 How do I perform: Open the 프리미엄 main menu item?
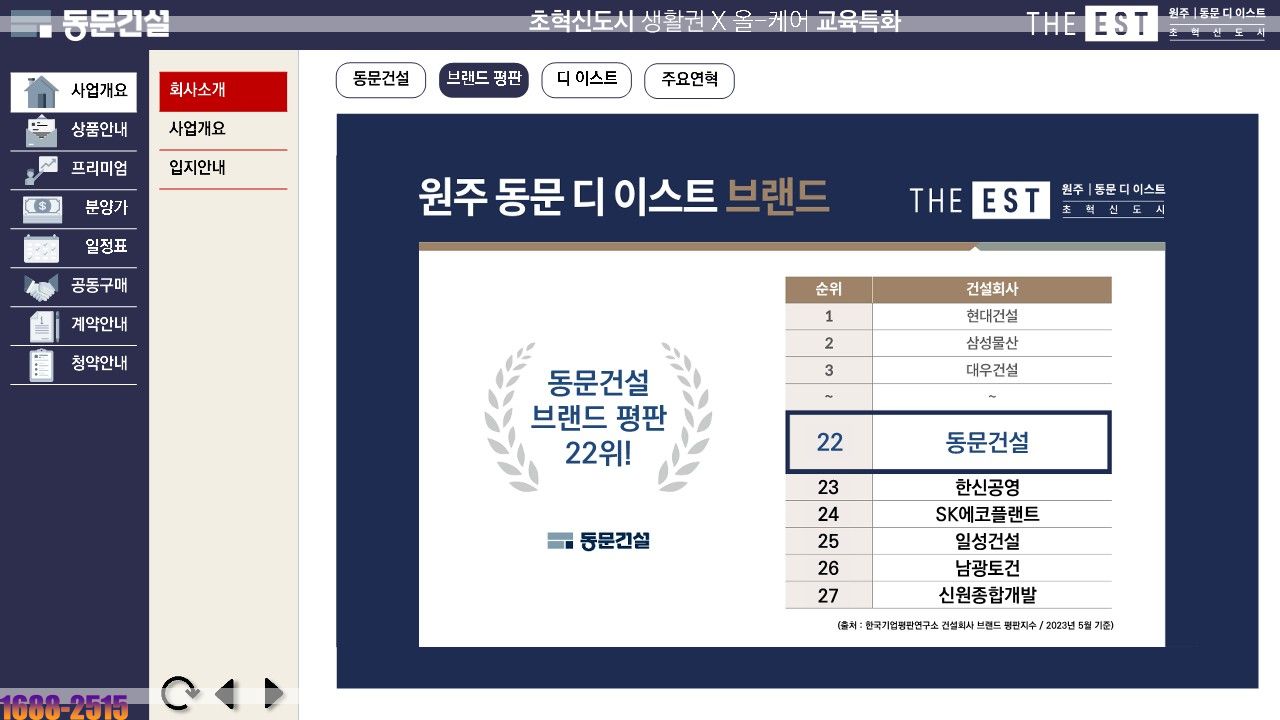[x=74, y=170]
